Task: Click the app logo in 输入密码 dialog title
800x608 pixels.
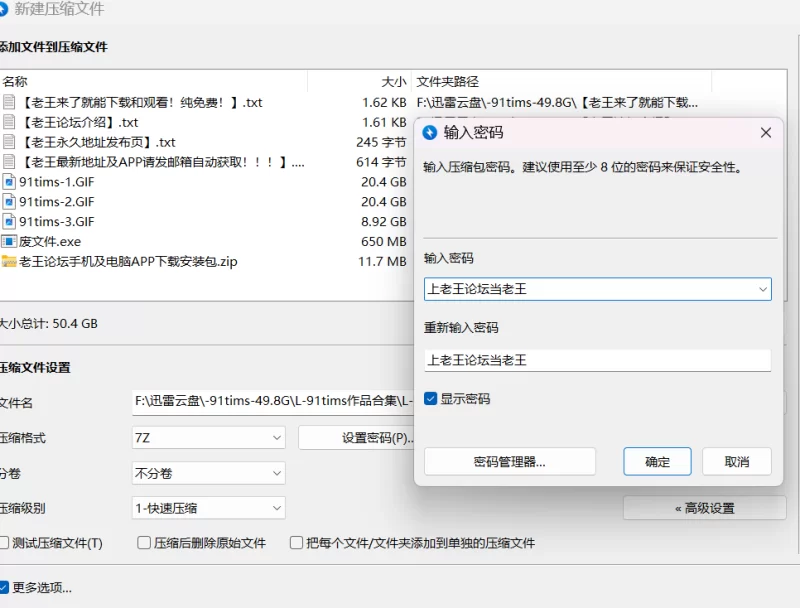Action: pos(430,133)
